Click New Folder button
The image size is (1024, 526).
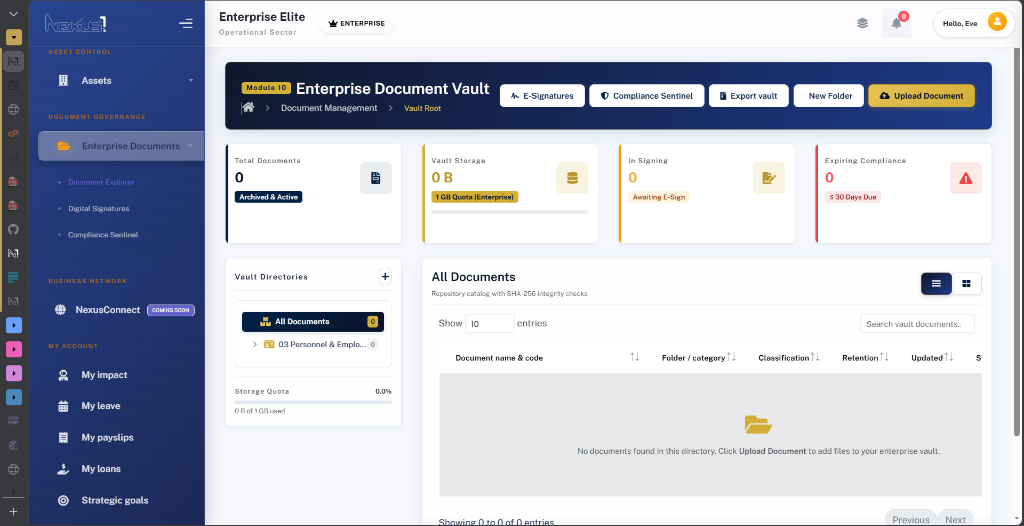830,95
